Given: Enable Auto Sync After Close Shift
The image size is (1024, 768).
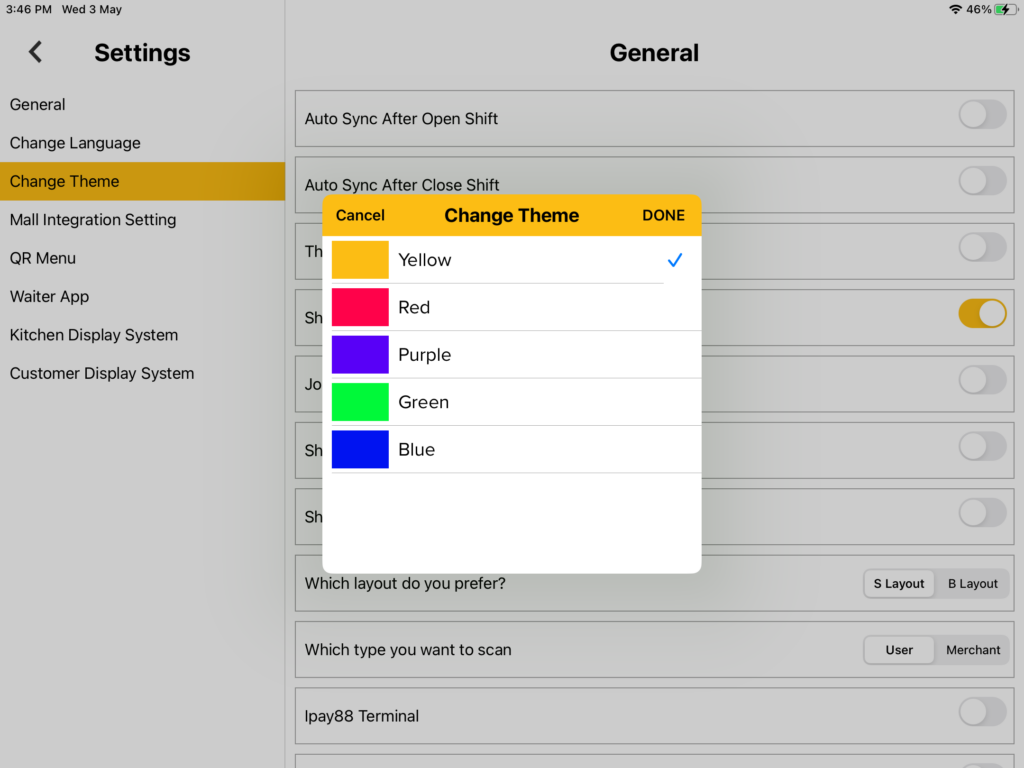Looking at the screenshot, I should (981, 180).
